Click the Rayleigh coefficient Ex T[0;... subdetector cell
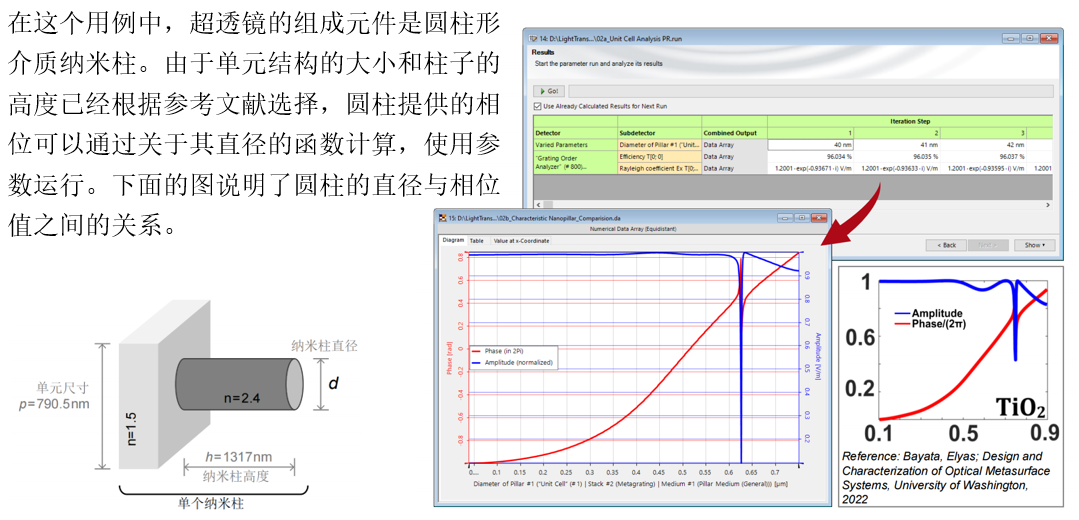The image size is (1079, 520). [659, 168]
